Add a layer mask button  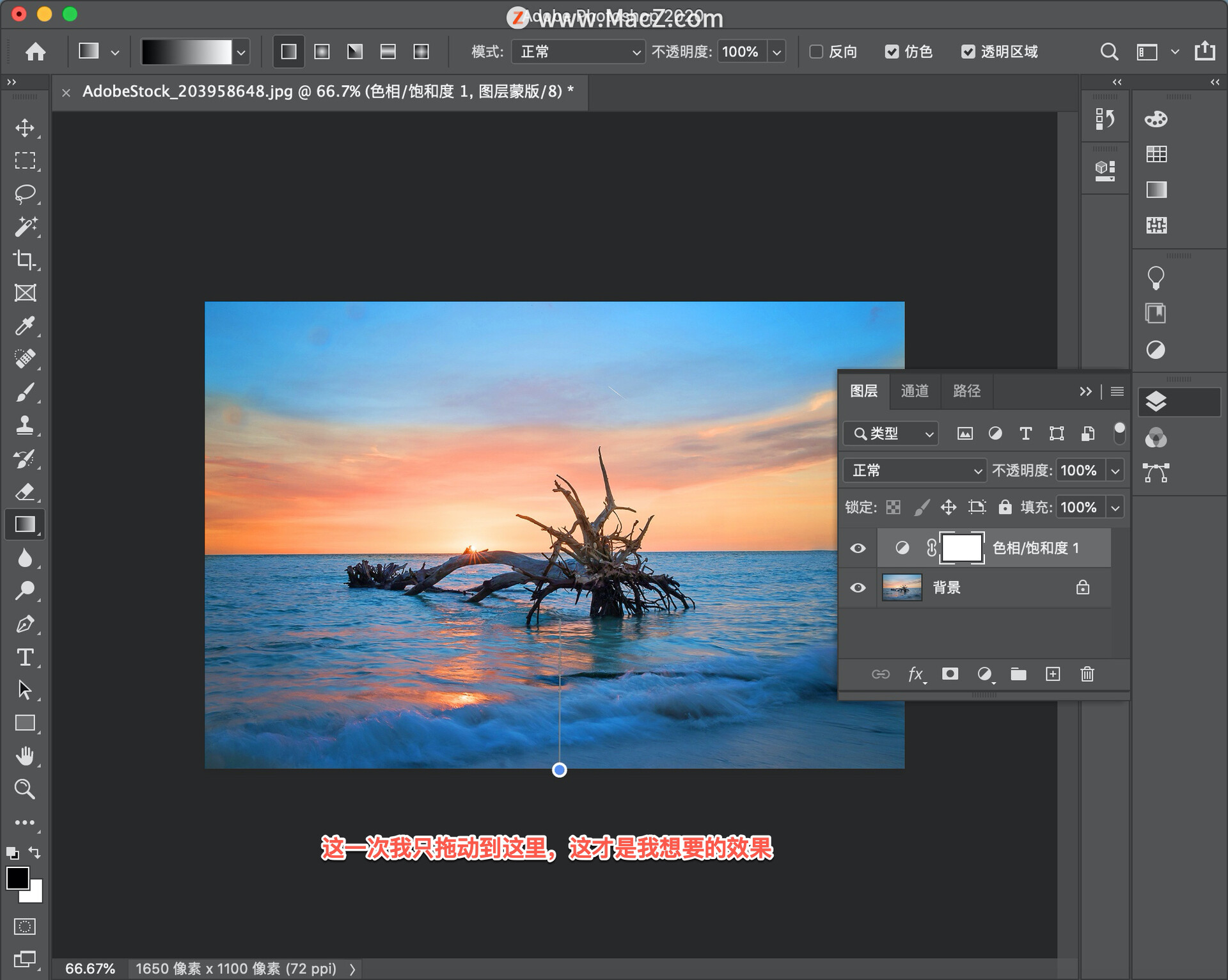pyautogui.click(x=950, y=674)
